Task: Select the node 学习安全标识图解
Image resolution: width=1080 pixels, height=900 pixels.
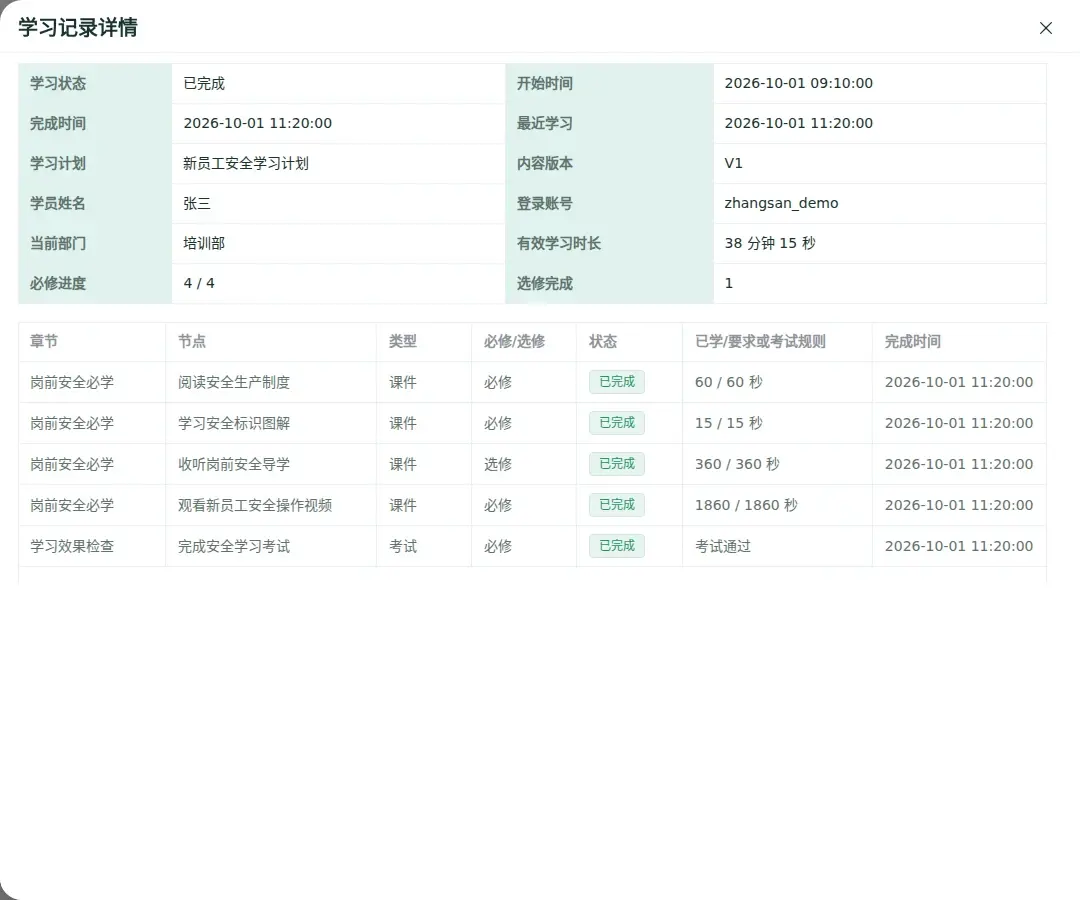Action: 234,423
